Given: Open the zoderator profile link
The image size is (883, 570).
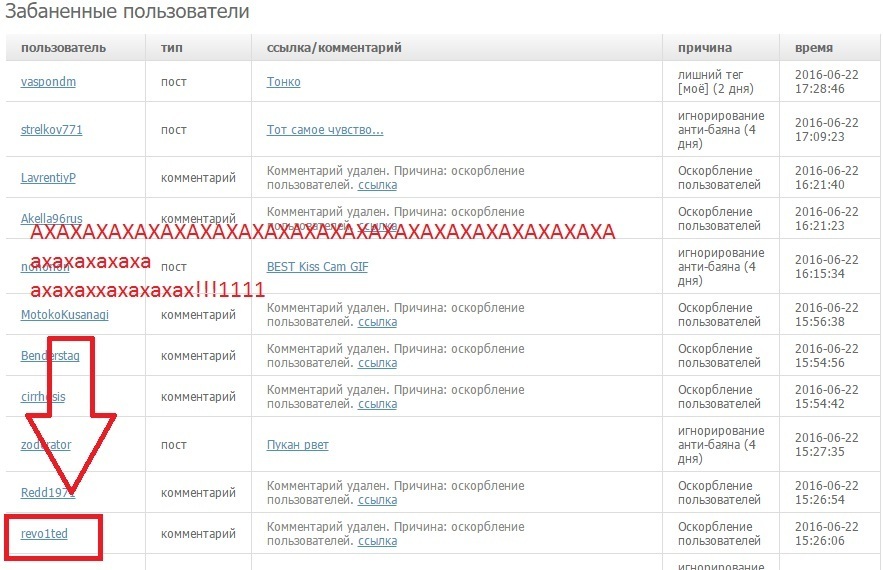Looking at the screenshot, I should (x=46, y=445).
